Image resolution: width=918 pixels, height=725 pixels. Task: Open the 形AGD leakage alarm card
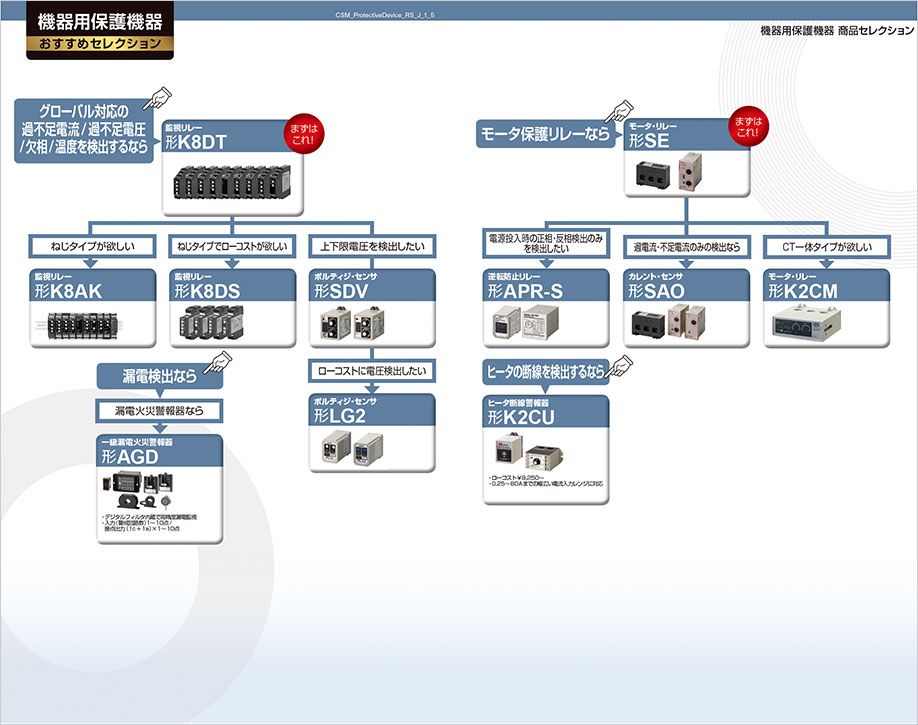pos(159,489)
